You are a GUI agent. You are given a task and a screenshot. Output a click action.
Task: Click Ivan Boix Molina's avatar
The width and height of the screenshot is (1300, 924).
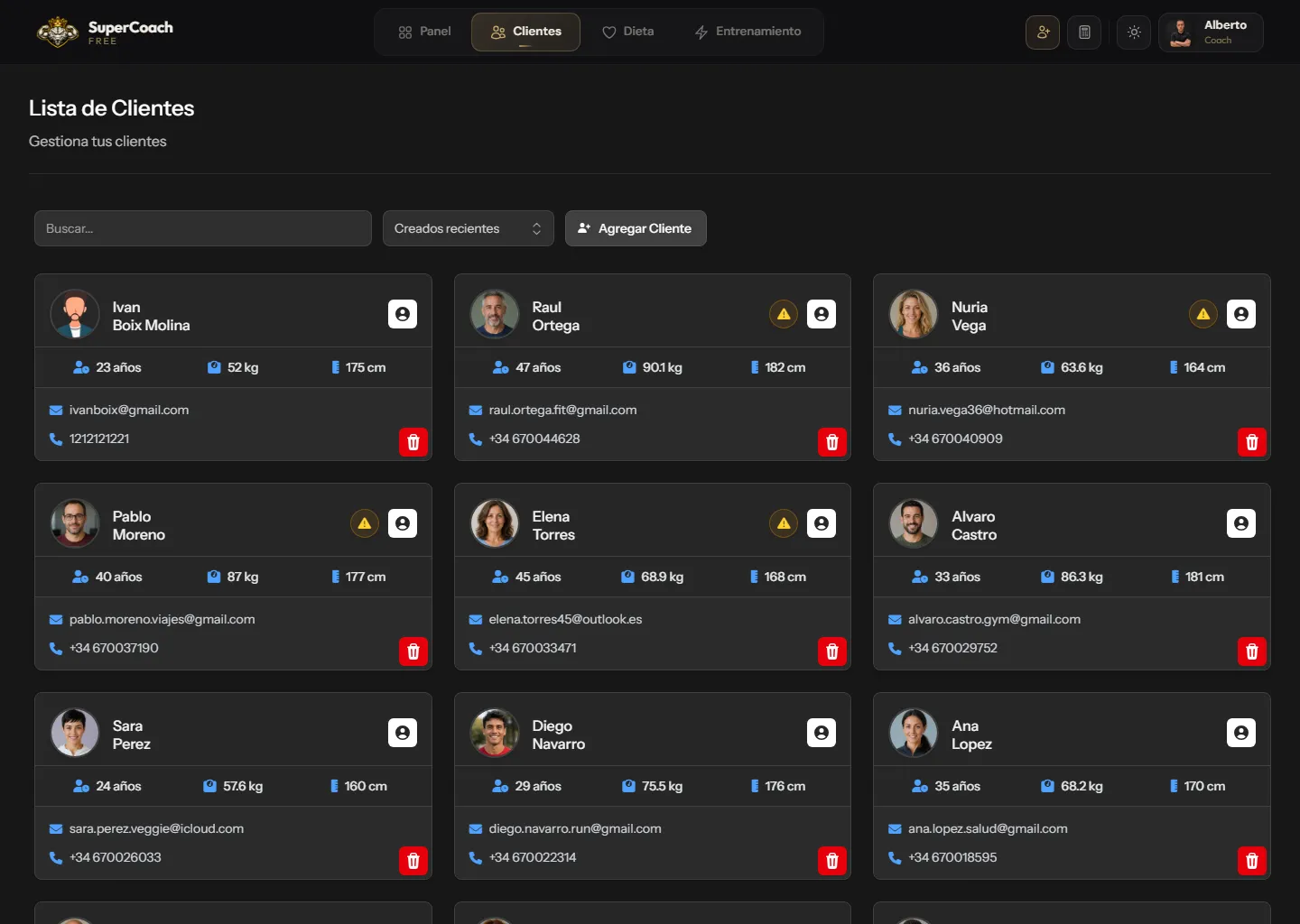[x=75, y=314]
